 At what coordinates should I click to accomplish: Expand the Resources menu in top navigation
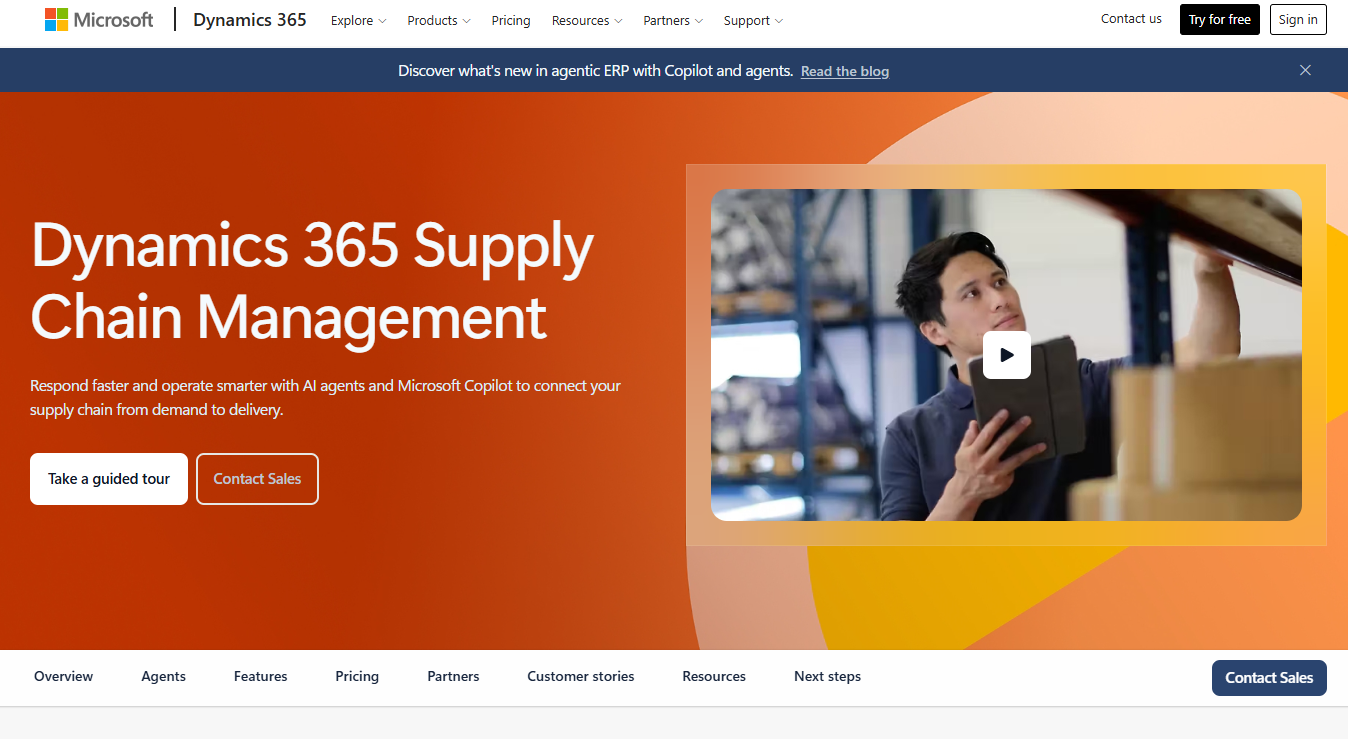click(x=587, y=20)
